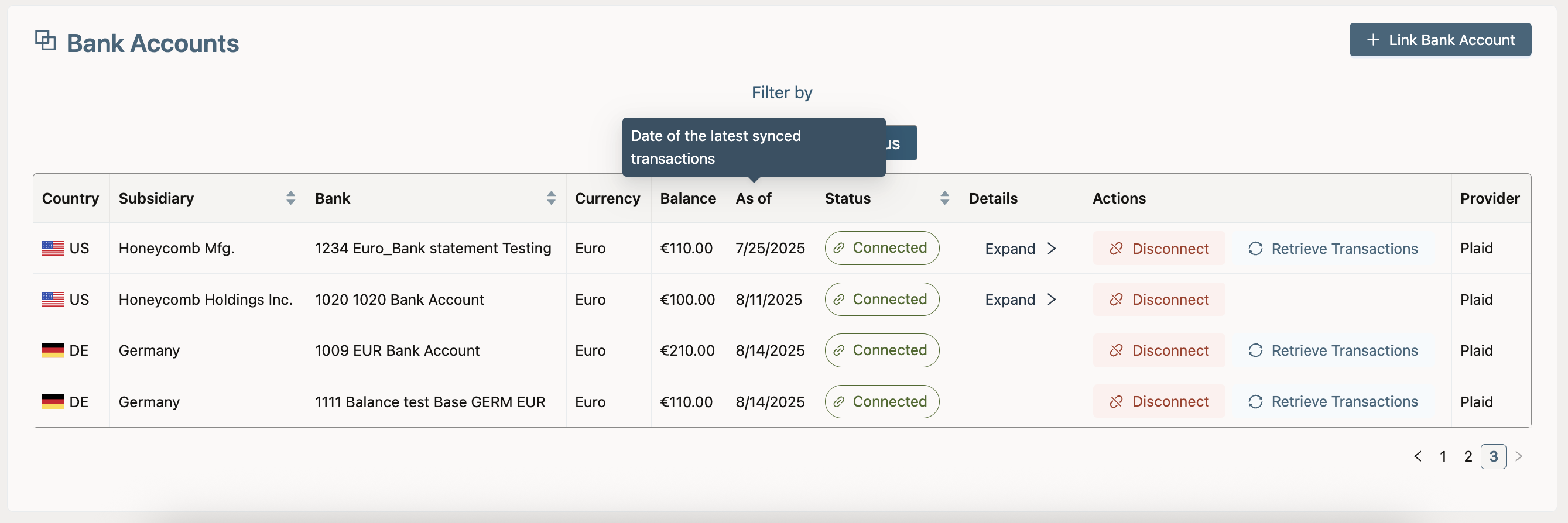Retrieve Transactions for 1111 Balance test account
1568x523 pixels.
(1333, 402)
